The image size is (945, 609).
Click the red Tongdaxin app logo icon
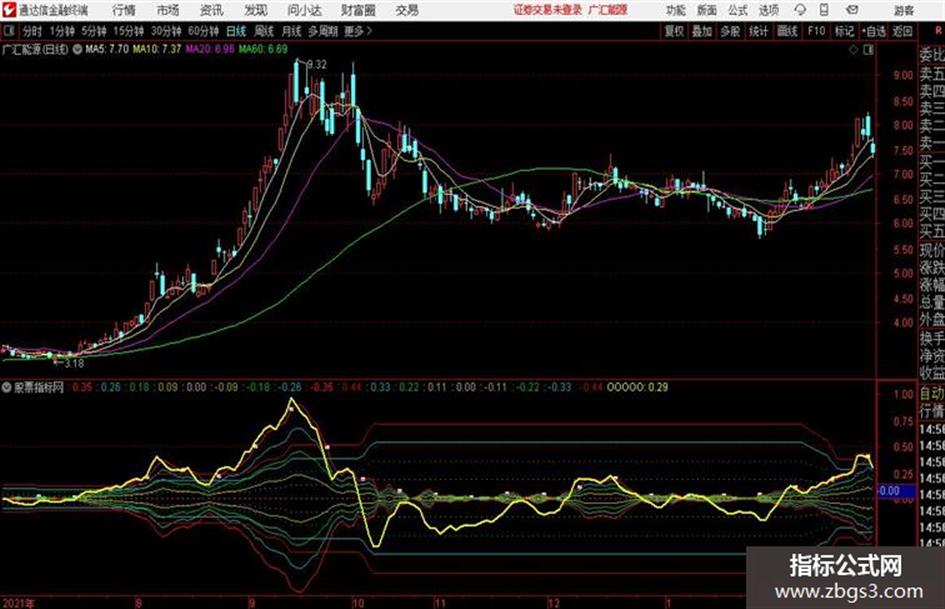coord(10,10)
